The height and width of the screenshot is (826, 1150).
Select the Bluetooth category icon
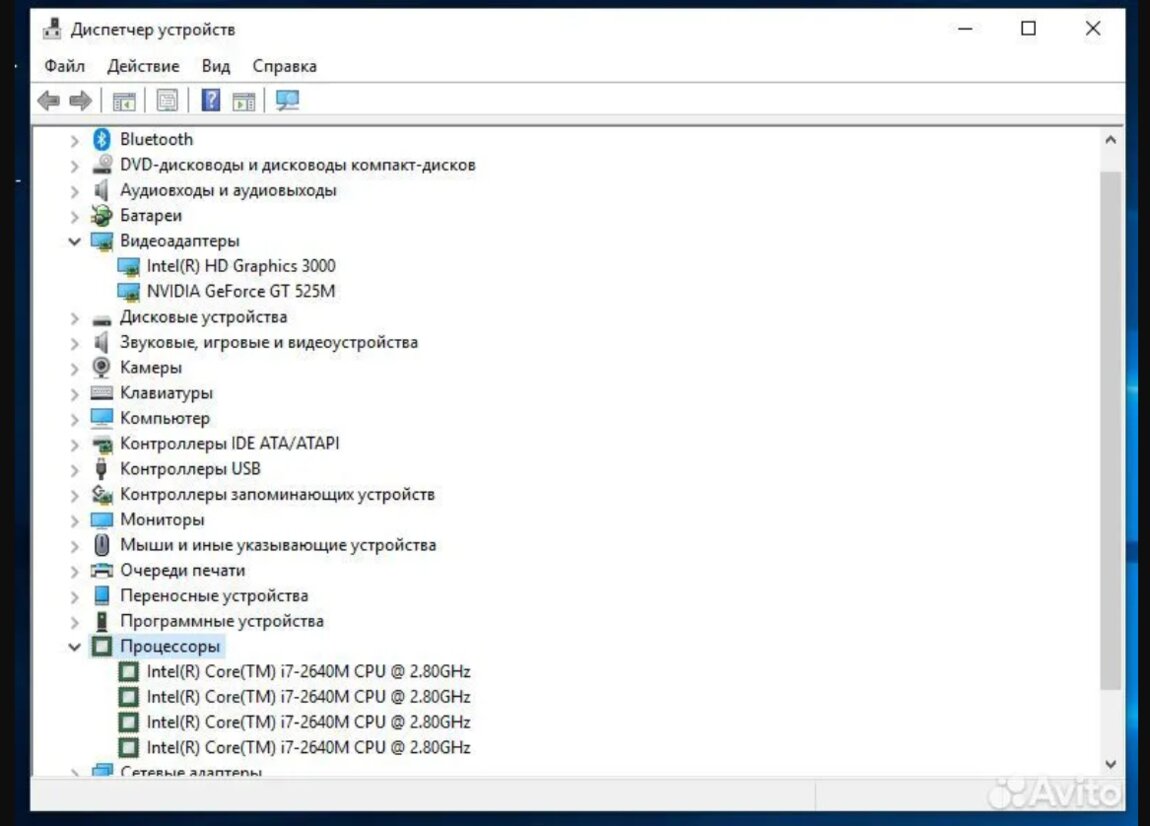coord(101,139)
